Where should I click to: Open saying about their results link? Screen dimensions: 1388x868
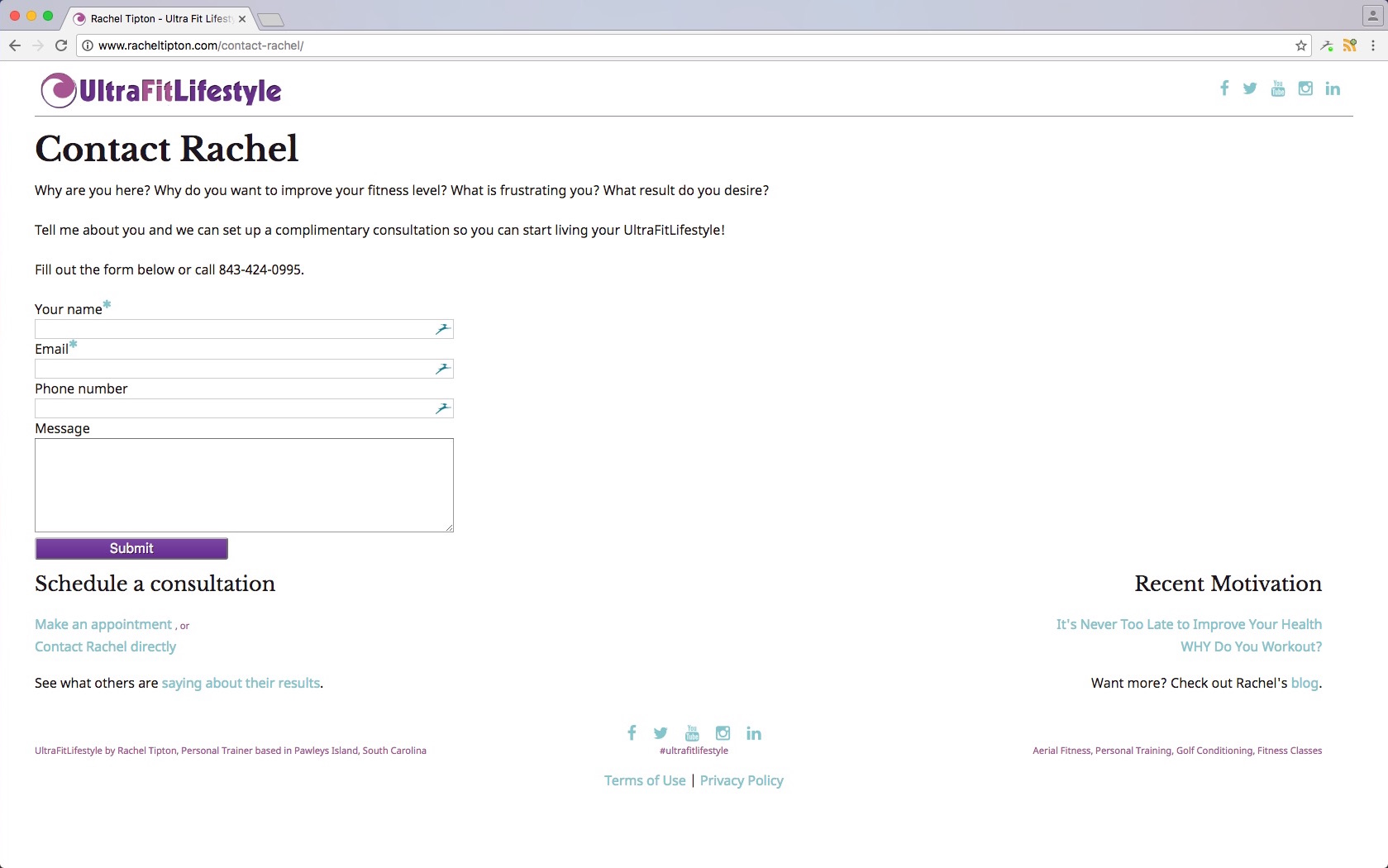[x=241, y=683]
